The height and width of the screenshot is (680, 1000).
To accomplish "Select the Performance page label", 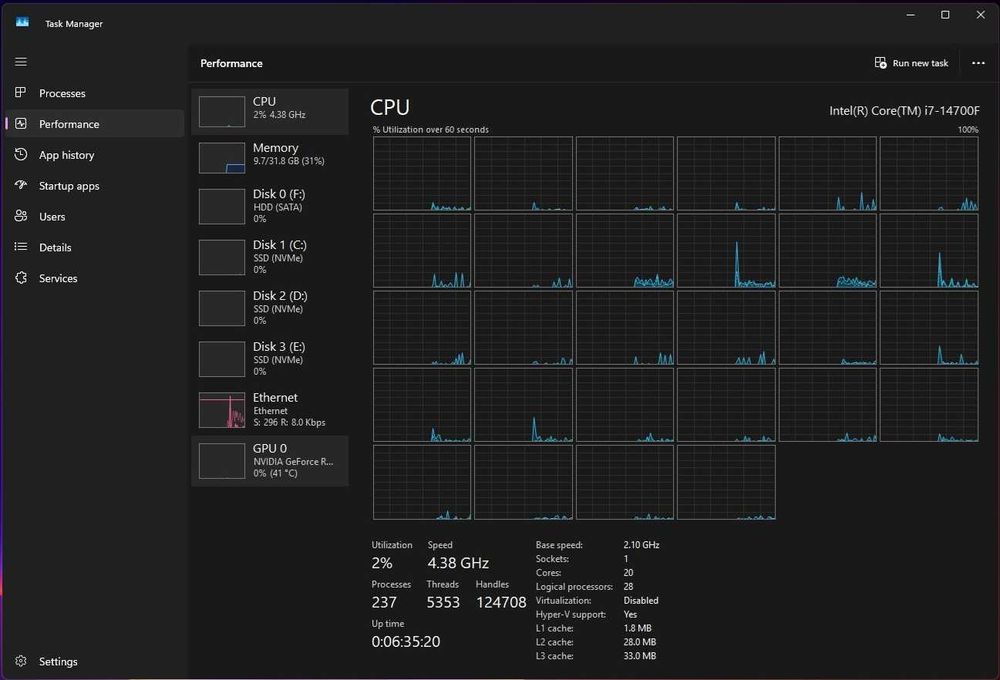I will pyautogui.click(x=69, y=124).
